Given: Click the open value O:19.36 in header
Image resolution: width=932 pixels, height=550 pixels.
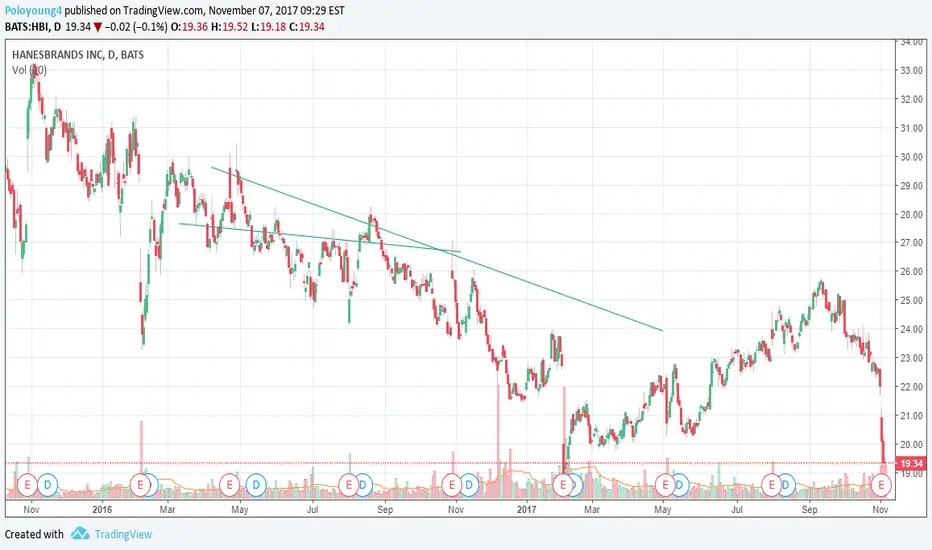Looking at the screenshot, I should click(190, 27).
